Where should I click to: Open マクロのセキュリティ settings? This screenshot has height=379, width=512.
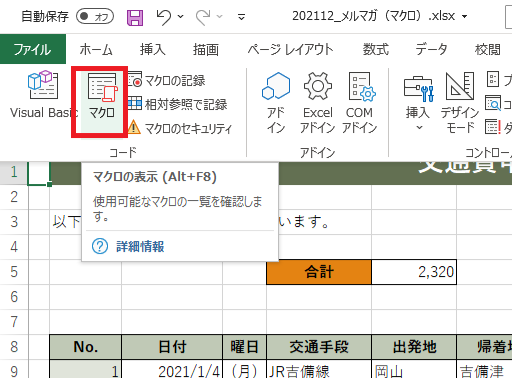180,128
